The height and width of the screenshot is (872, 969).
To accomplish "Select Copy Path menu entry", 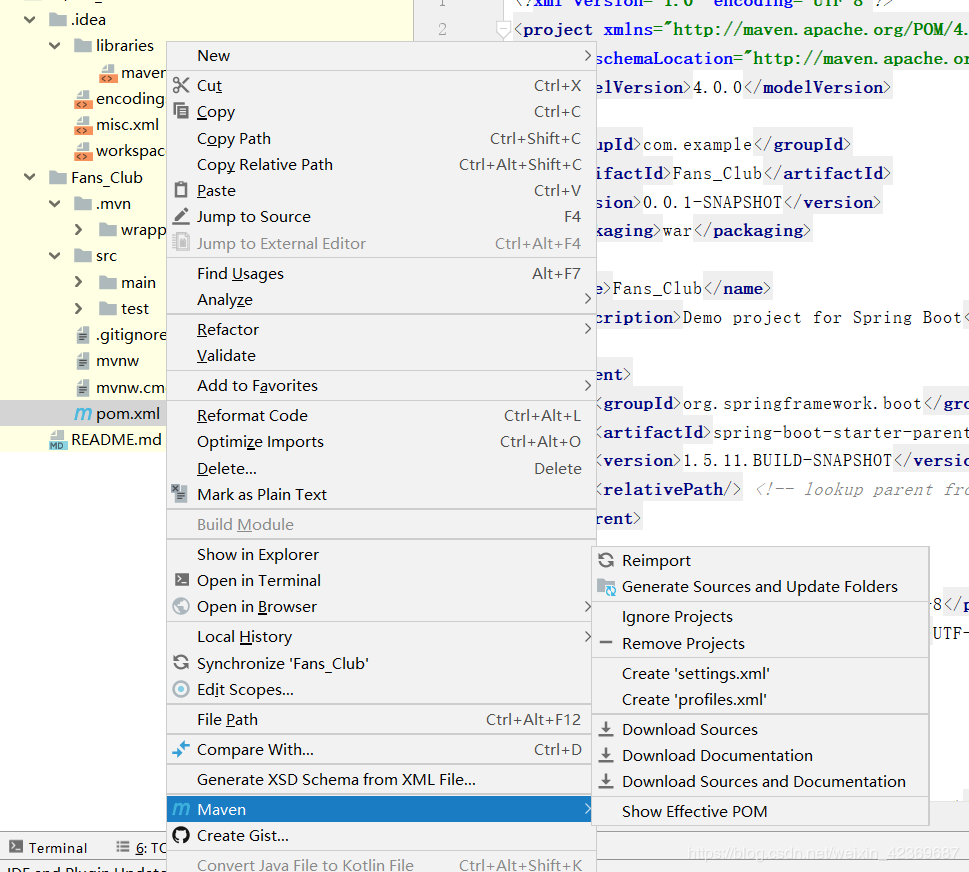I will tap(381, 138).
